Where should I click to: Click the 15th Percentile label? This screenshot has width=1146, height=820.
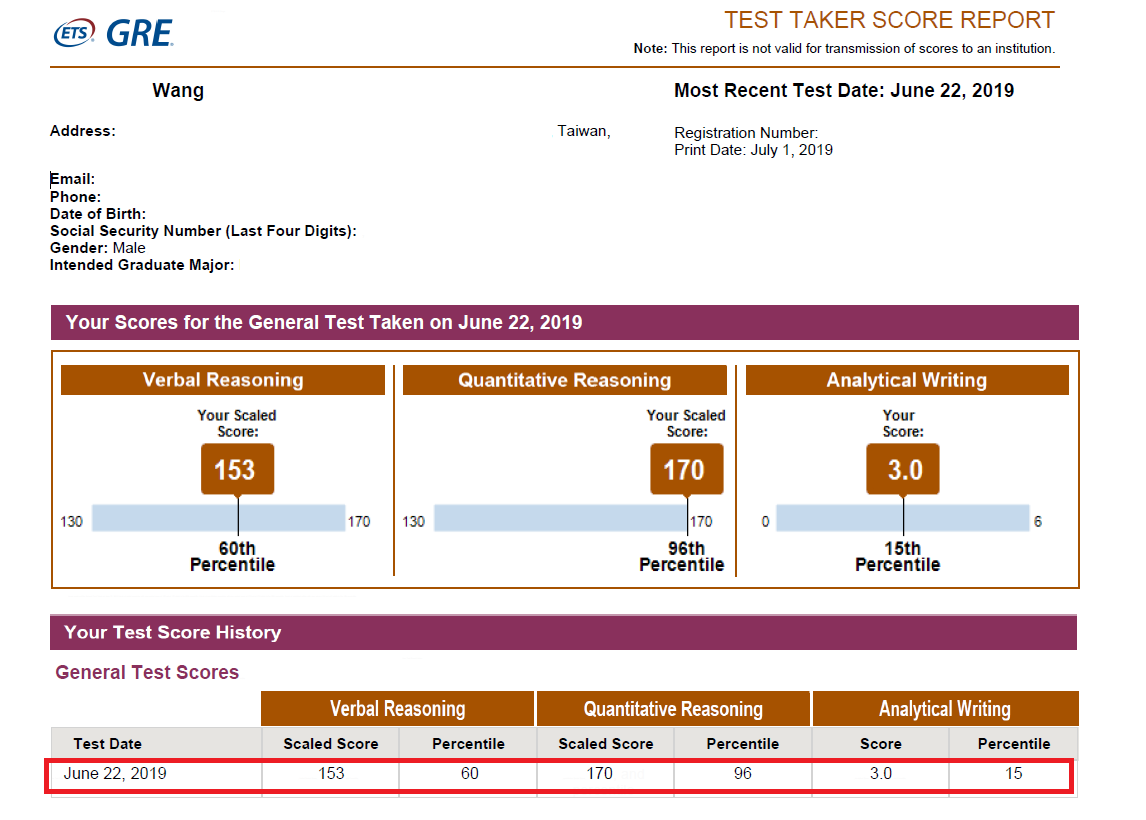898,556
